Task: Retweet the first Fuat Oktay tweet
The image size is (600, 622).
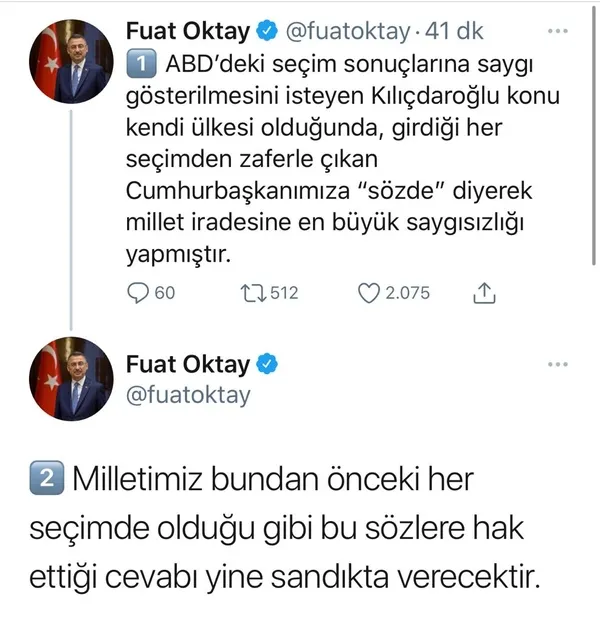Action: click(x=254, y=293)
